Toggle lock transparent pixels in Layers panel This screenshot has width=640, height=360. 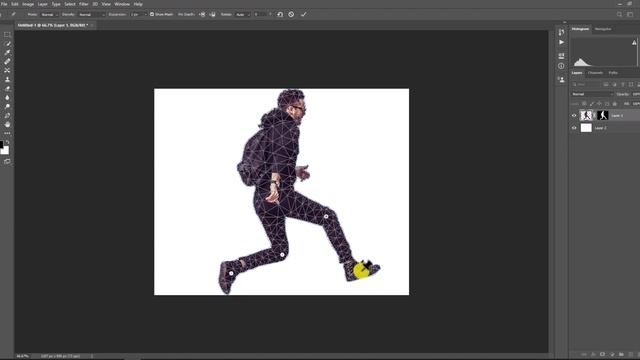tap(584, 104)
